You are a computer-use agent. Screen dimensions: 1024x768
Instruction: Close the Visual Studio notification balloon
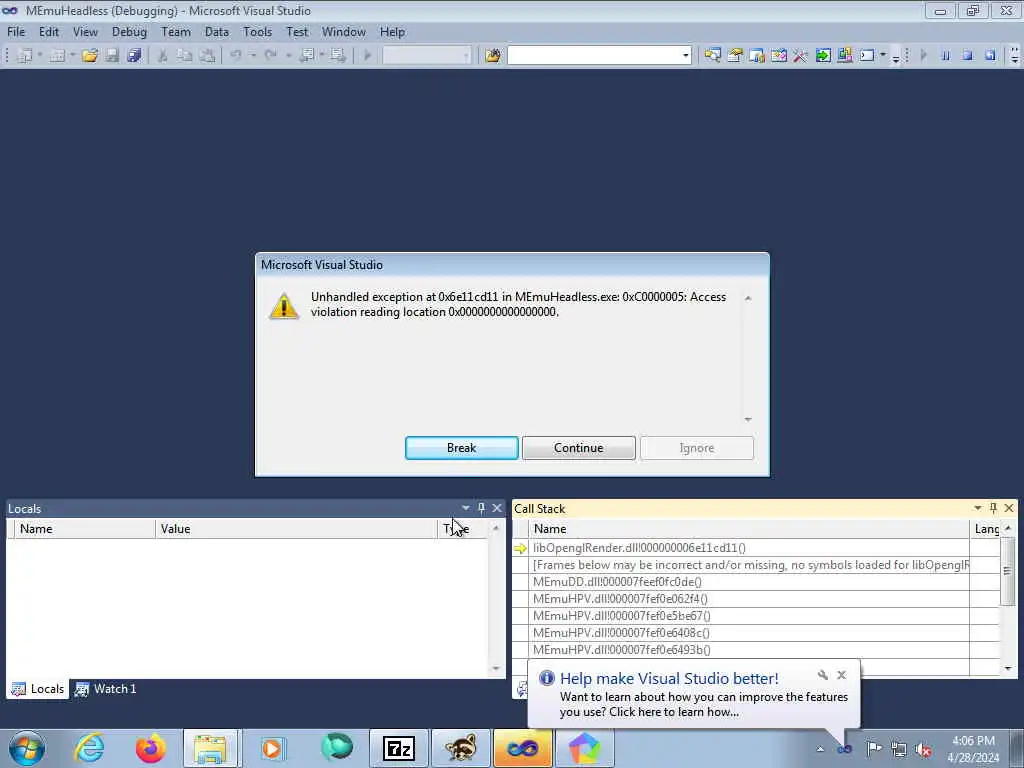point(842,675)
